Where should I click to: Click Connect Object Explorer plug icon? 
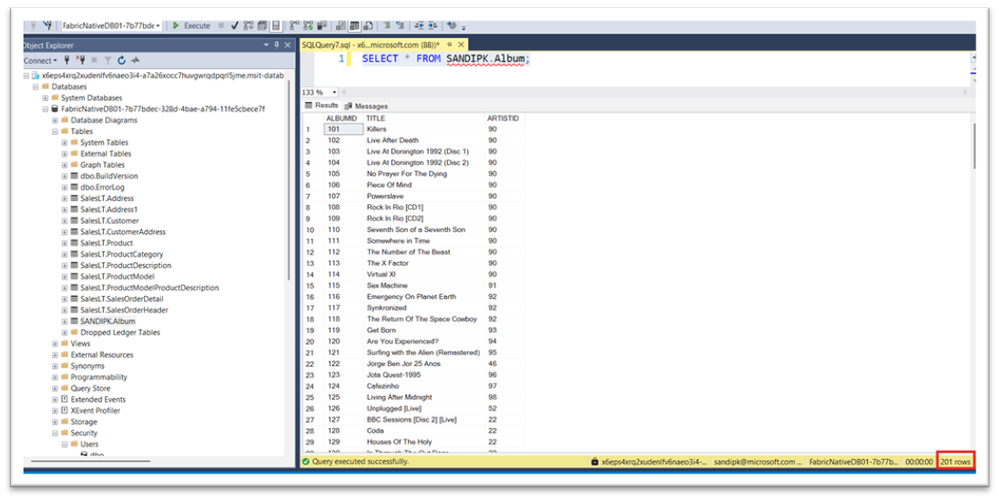tap(66, 61)
